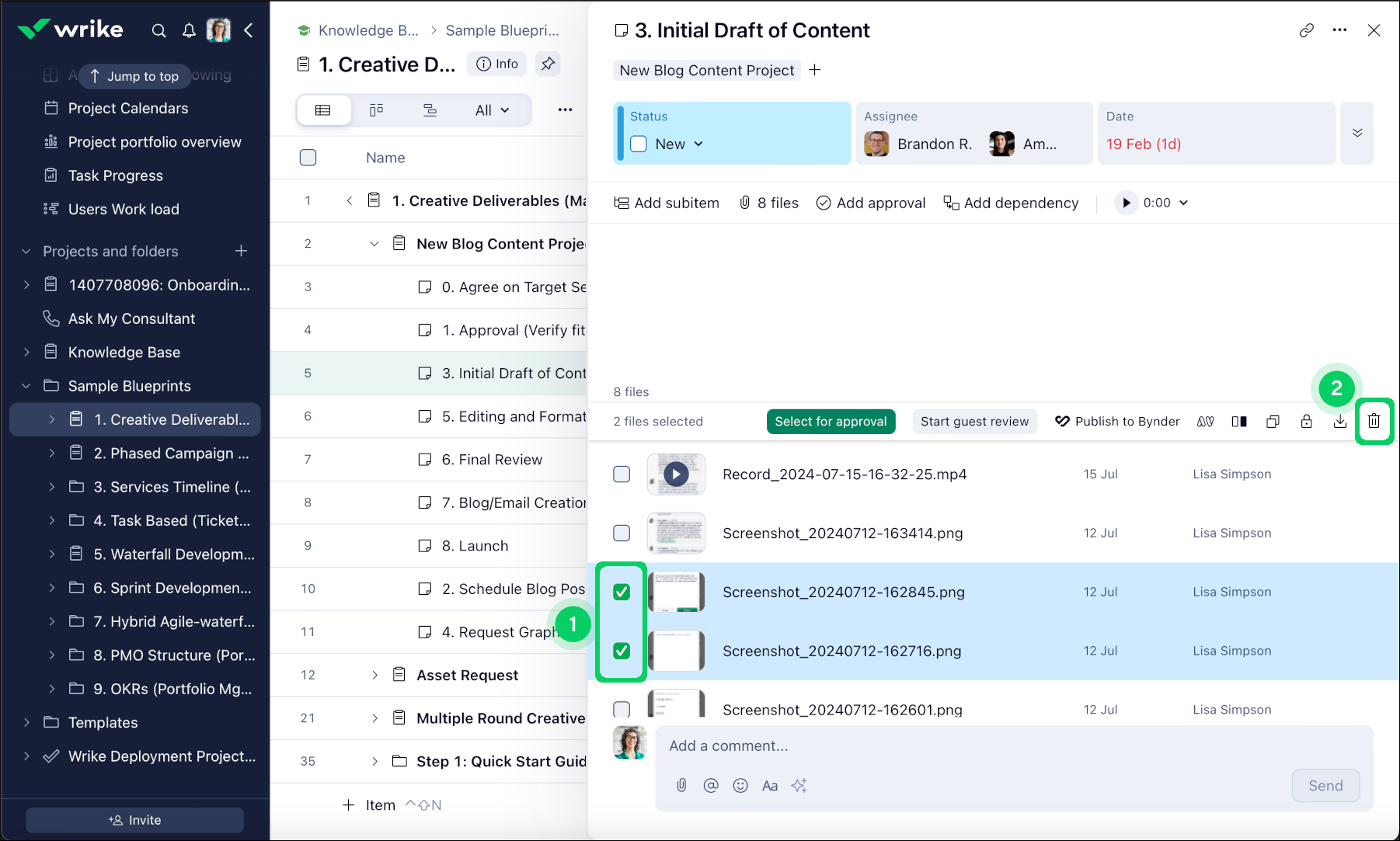Open notifications bell in sidebar header
The width and height of the screenshot is (1400, 841).
(189, 30)
